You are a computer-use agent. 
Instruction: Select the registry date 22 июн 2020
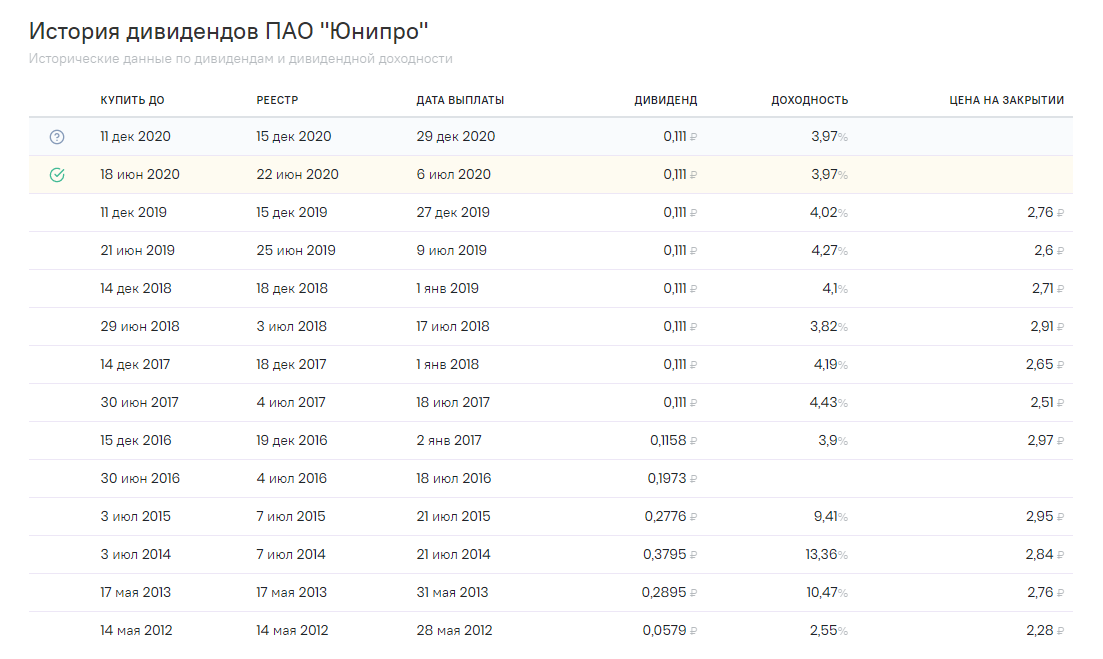[297, 174]
